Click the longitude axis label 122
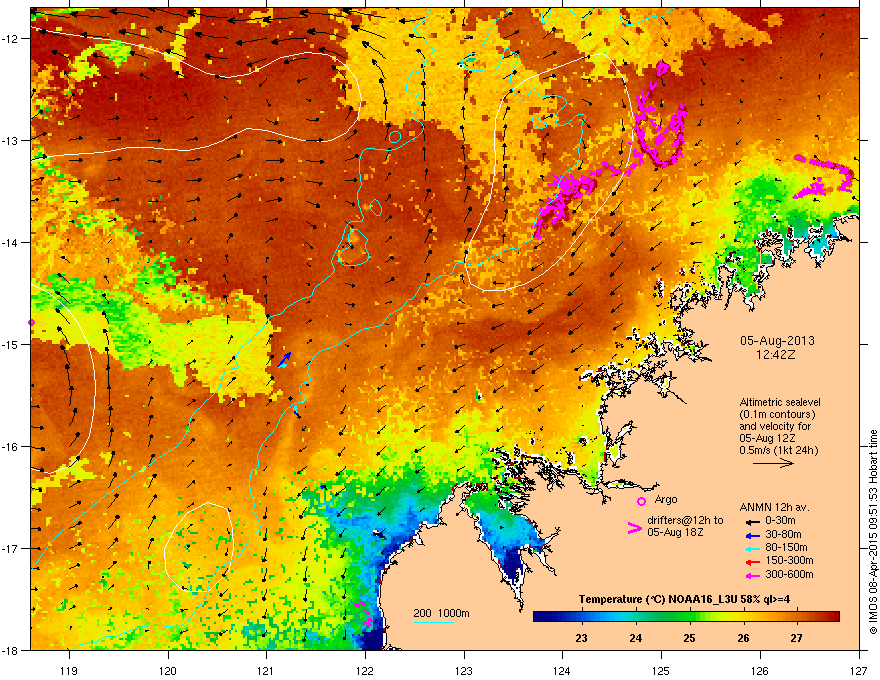Image resolution: width=880 pixels, height=680 pixels. tap(365, 670)
